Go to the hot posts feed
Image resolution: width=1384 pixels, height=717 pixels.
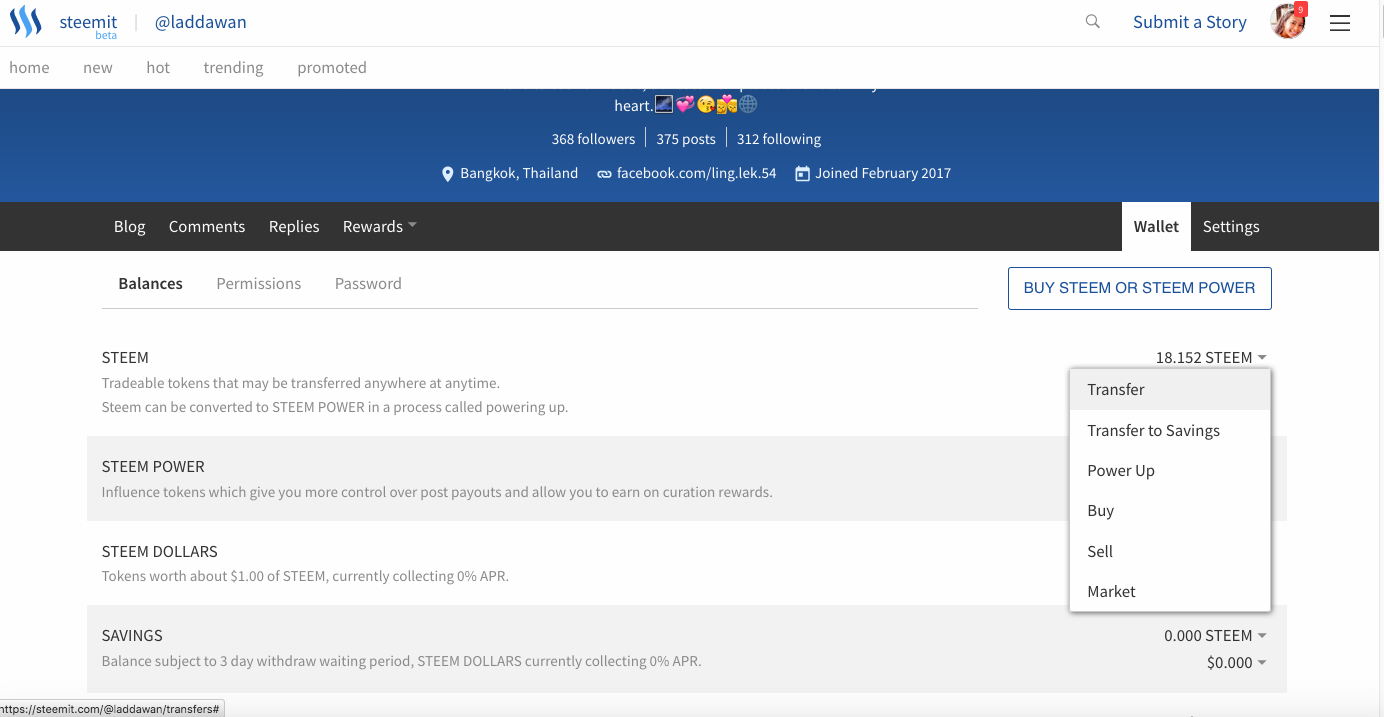[158, 67]
